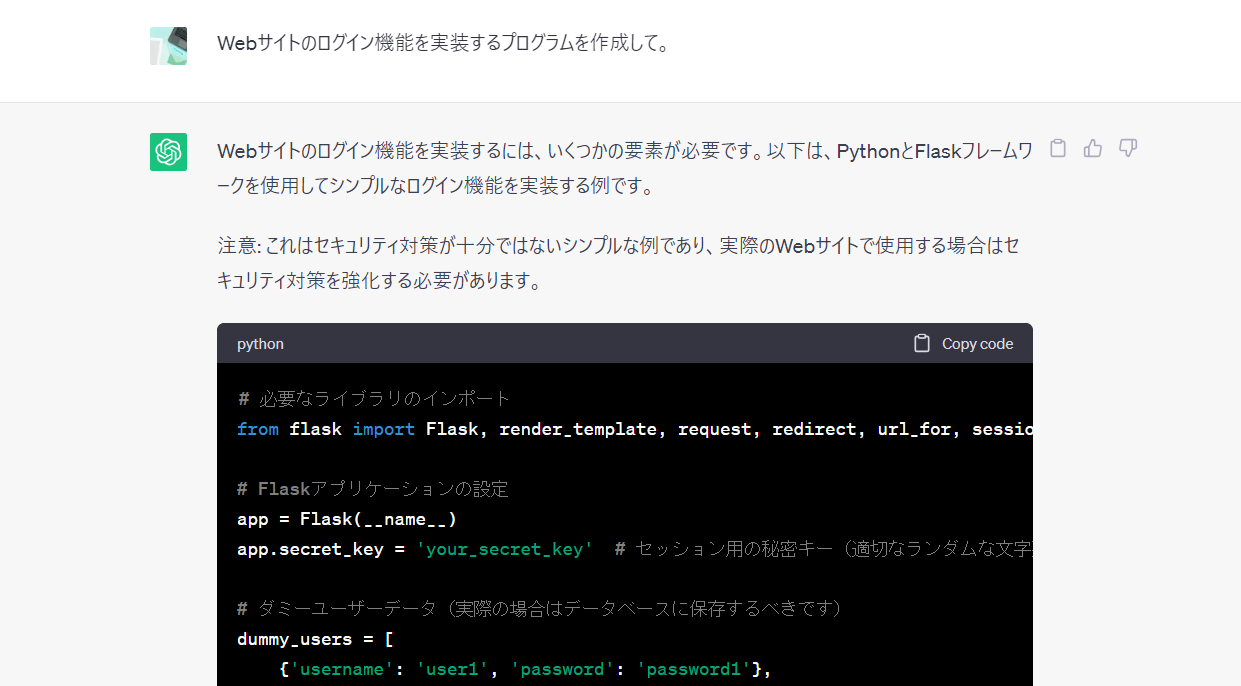Select the 'python' language label

pyautogui.click(x=259, y=343)
